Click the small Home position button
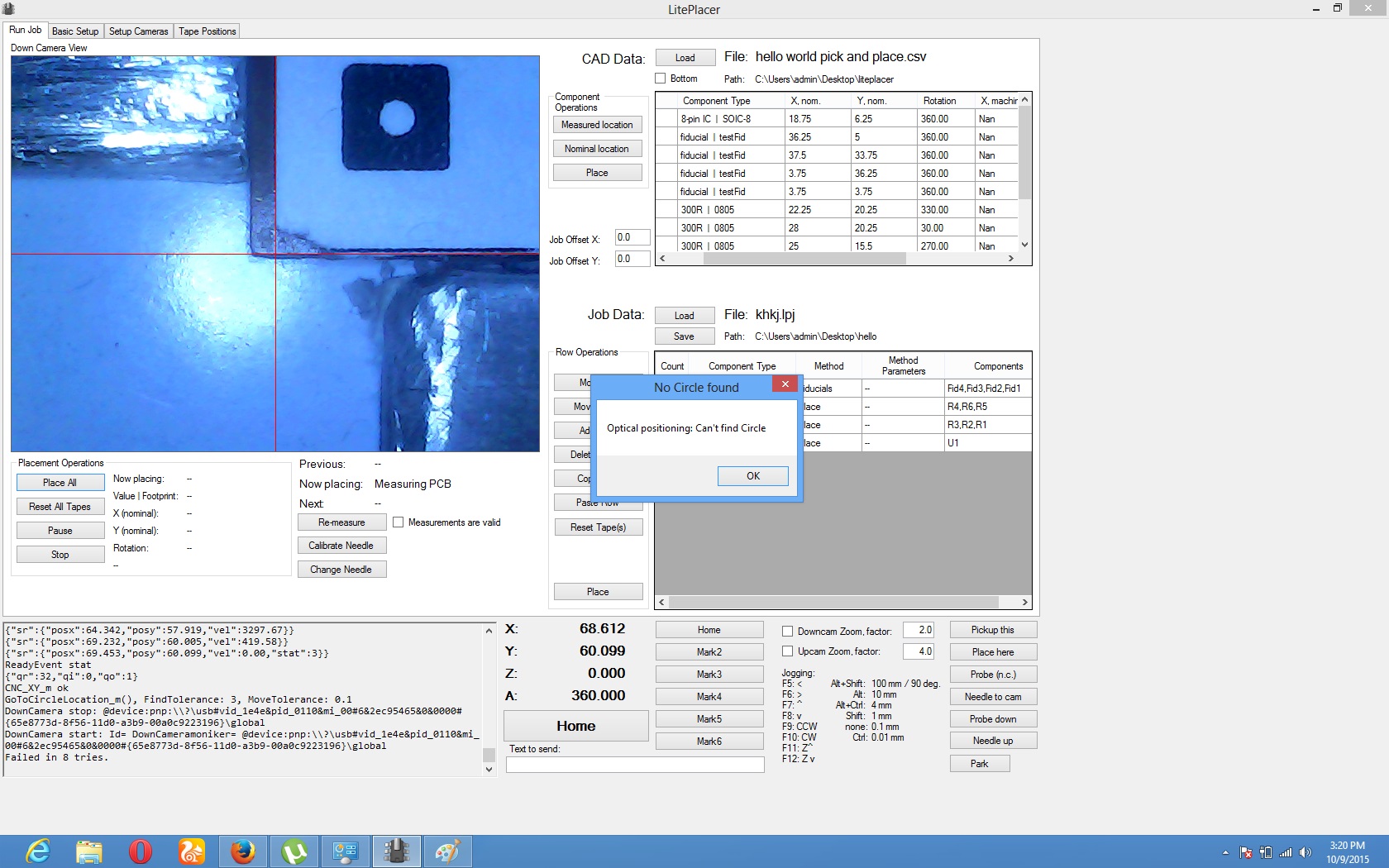 pos(709,630)
